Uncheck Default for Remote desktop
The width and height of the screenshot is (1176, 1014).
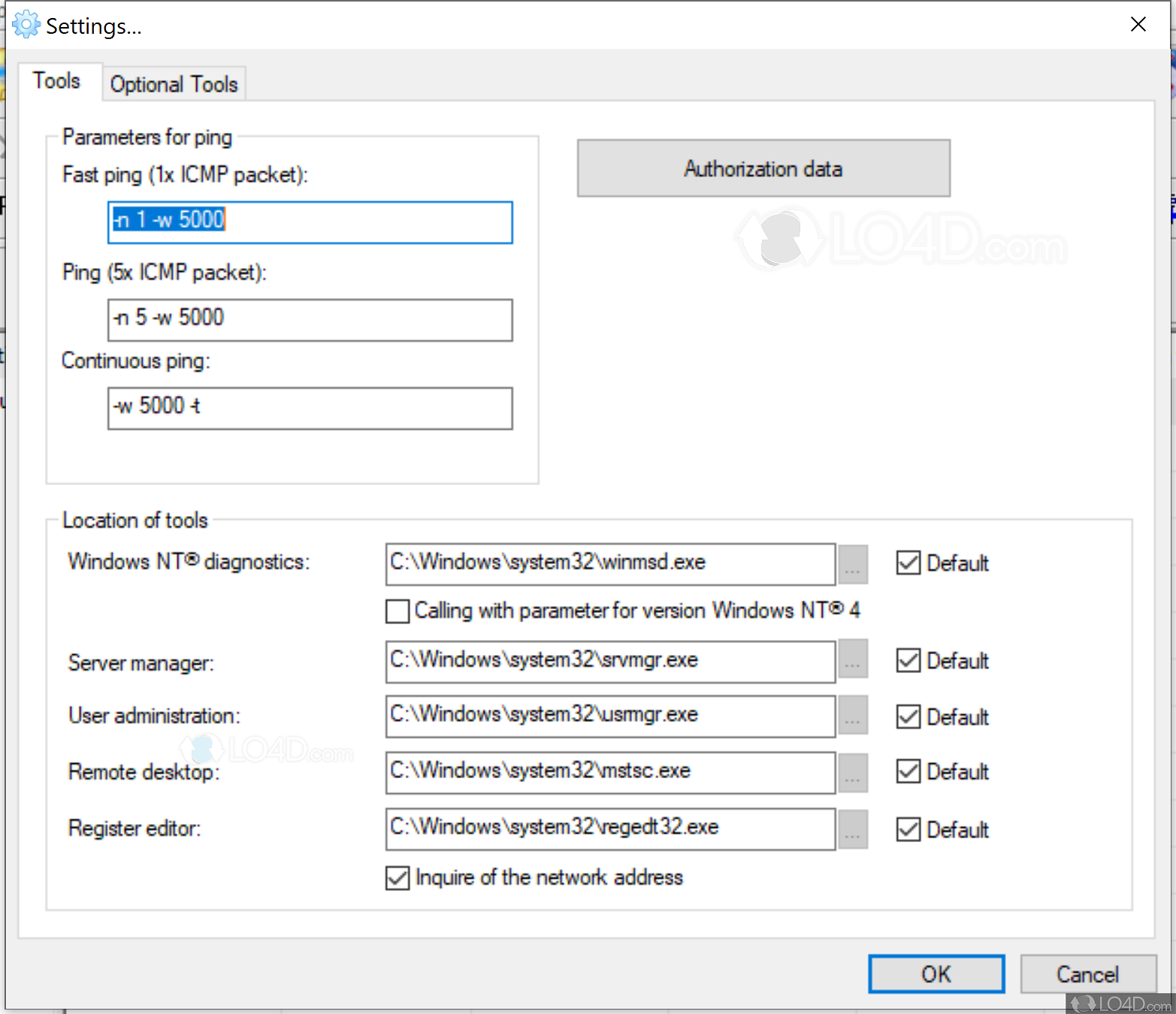coord(908,771)
